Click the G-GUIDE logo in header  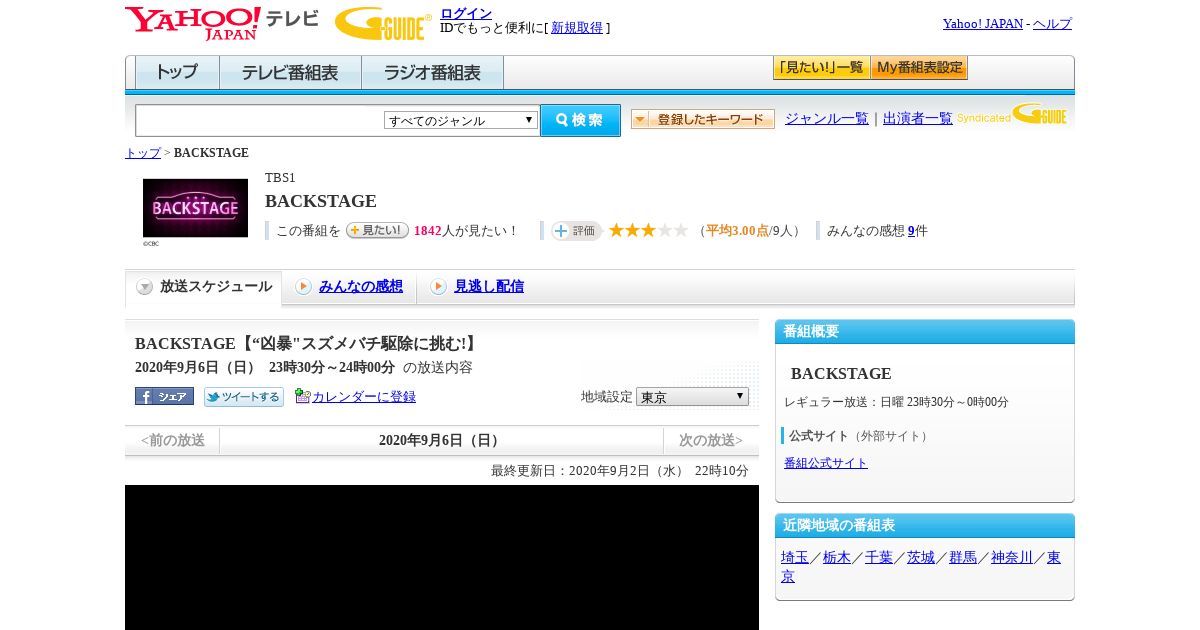[x=383, y=23]
